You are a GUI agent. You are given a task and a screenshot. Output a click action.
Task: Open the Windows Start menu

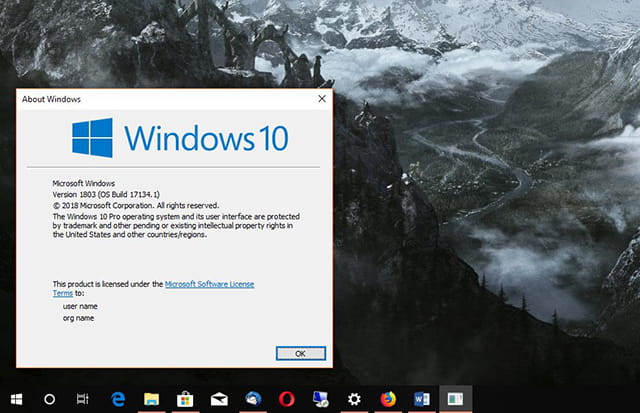16,399
